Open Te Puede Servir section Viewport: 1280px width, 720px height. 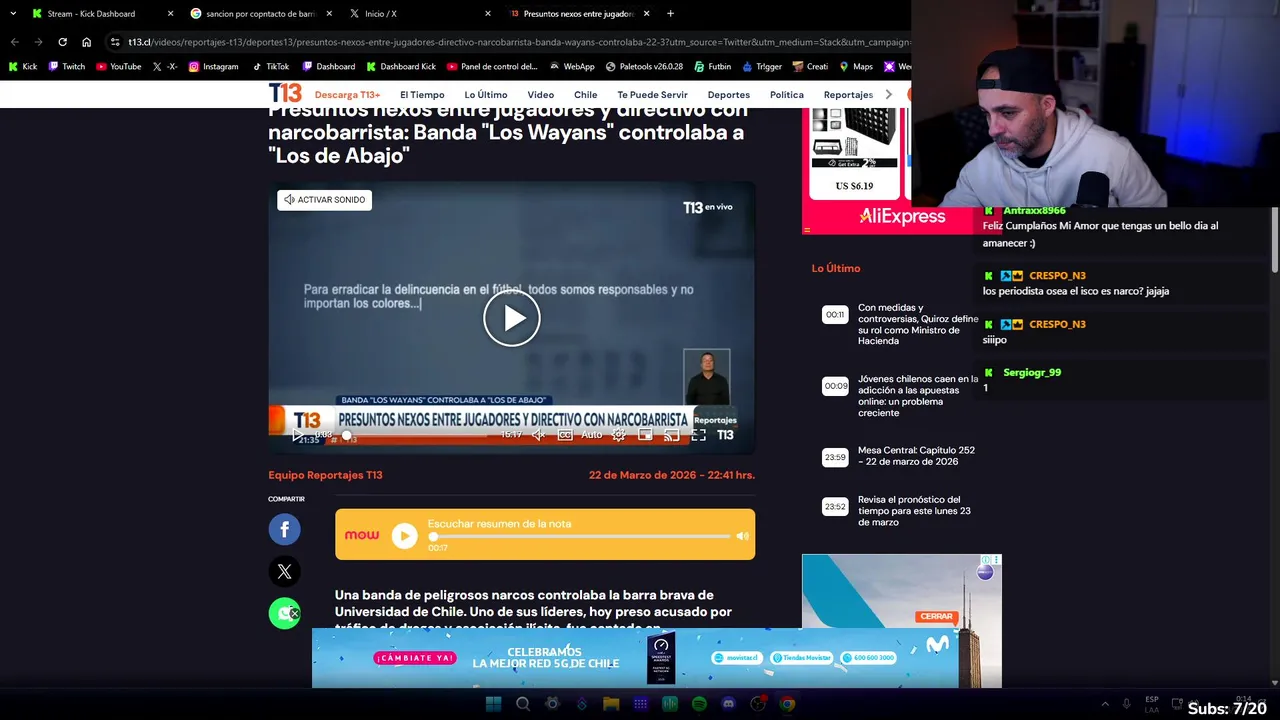pyautogui.click(x=652, y=95)
